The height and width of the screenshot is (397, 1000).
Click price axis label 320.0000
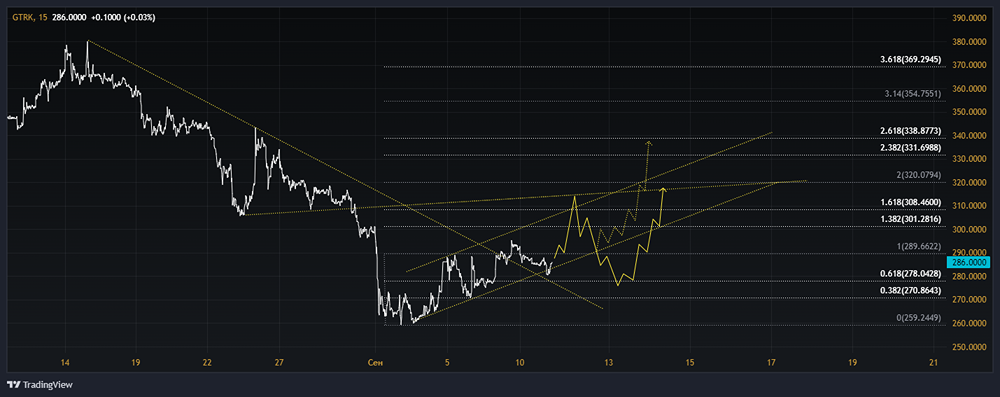point(969,183)
